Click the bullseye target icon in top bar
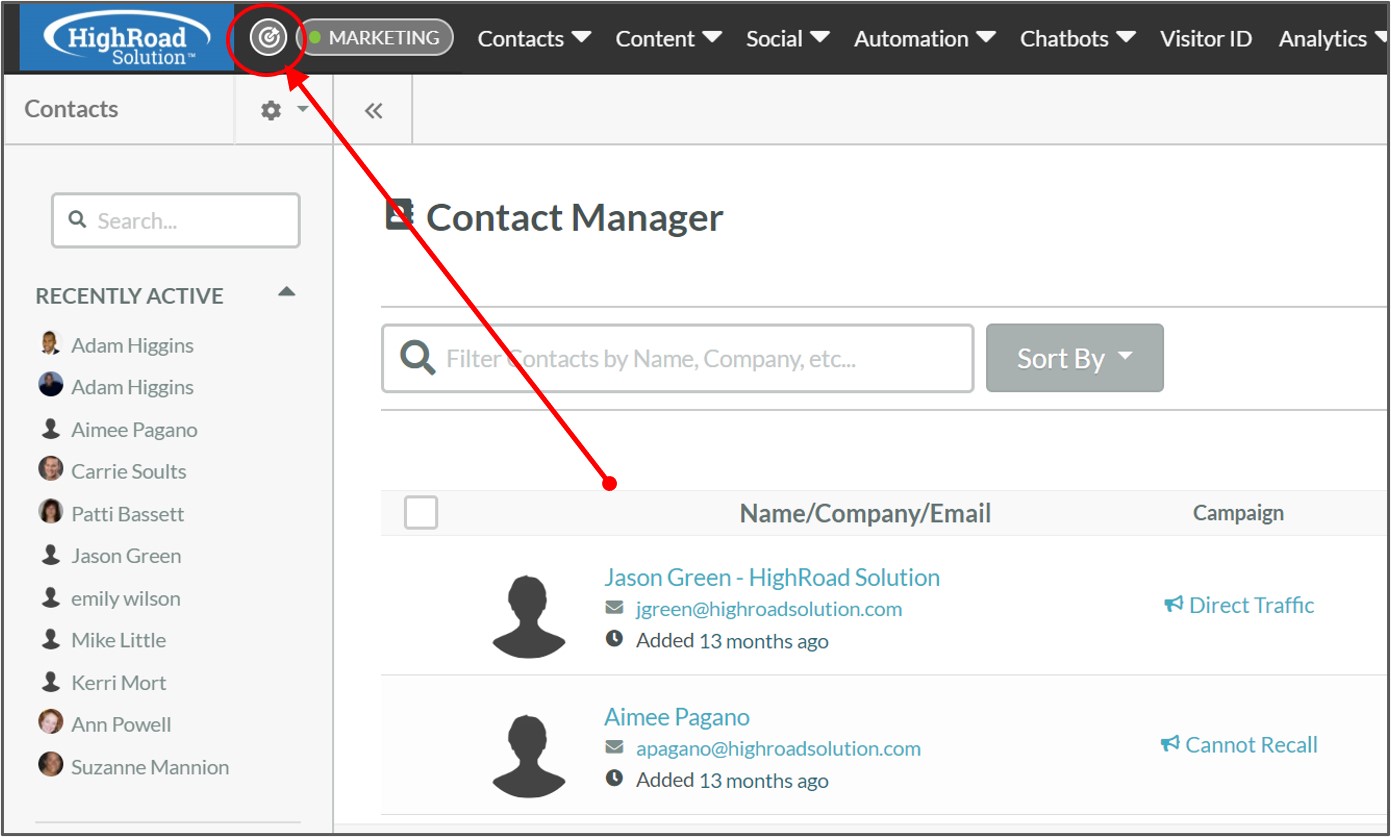The height and width of the screenshot is (837, 1391). coord(267,38)
